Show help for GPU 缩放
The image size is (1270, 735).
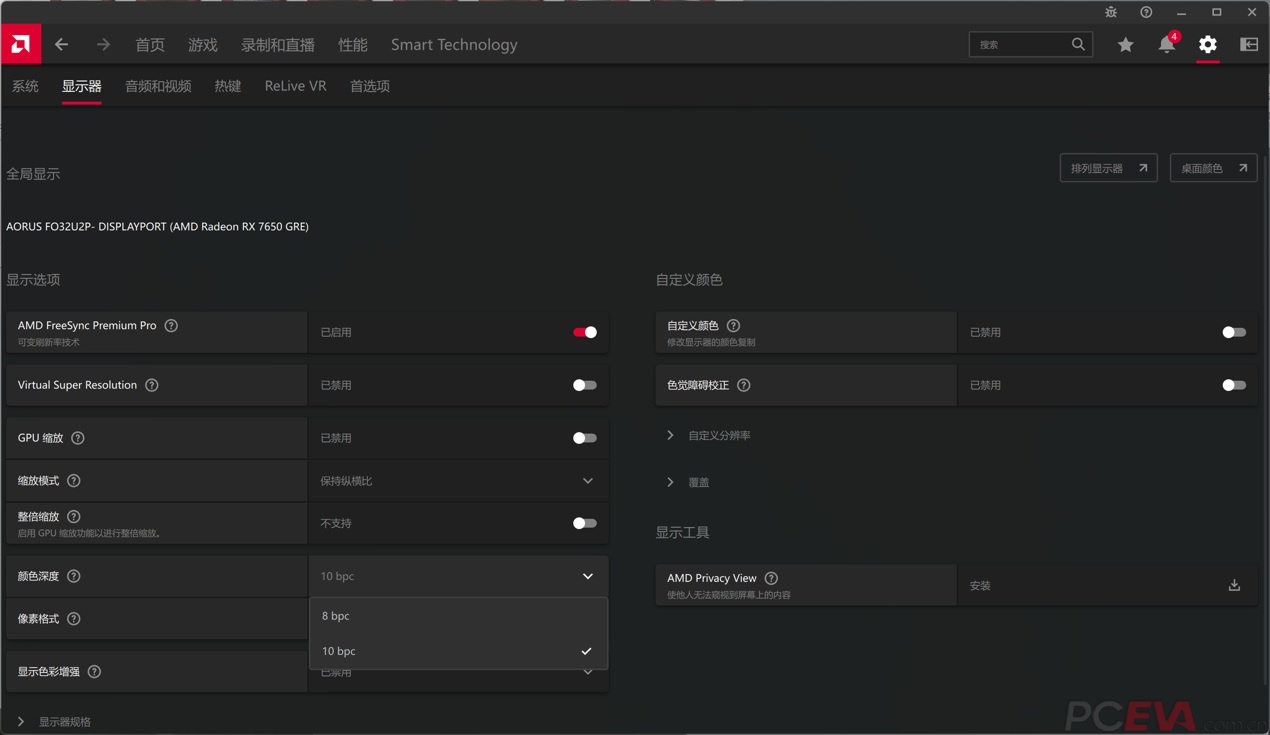tap(78, 438)
